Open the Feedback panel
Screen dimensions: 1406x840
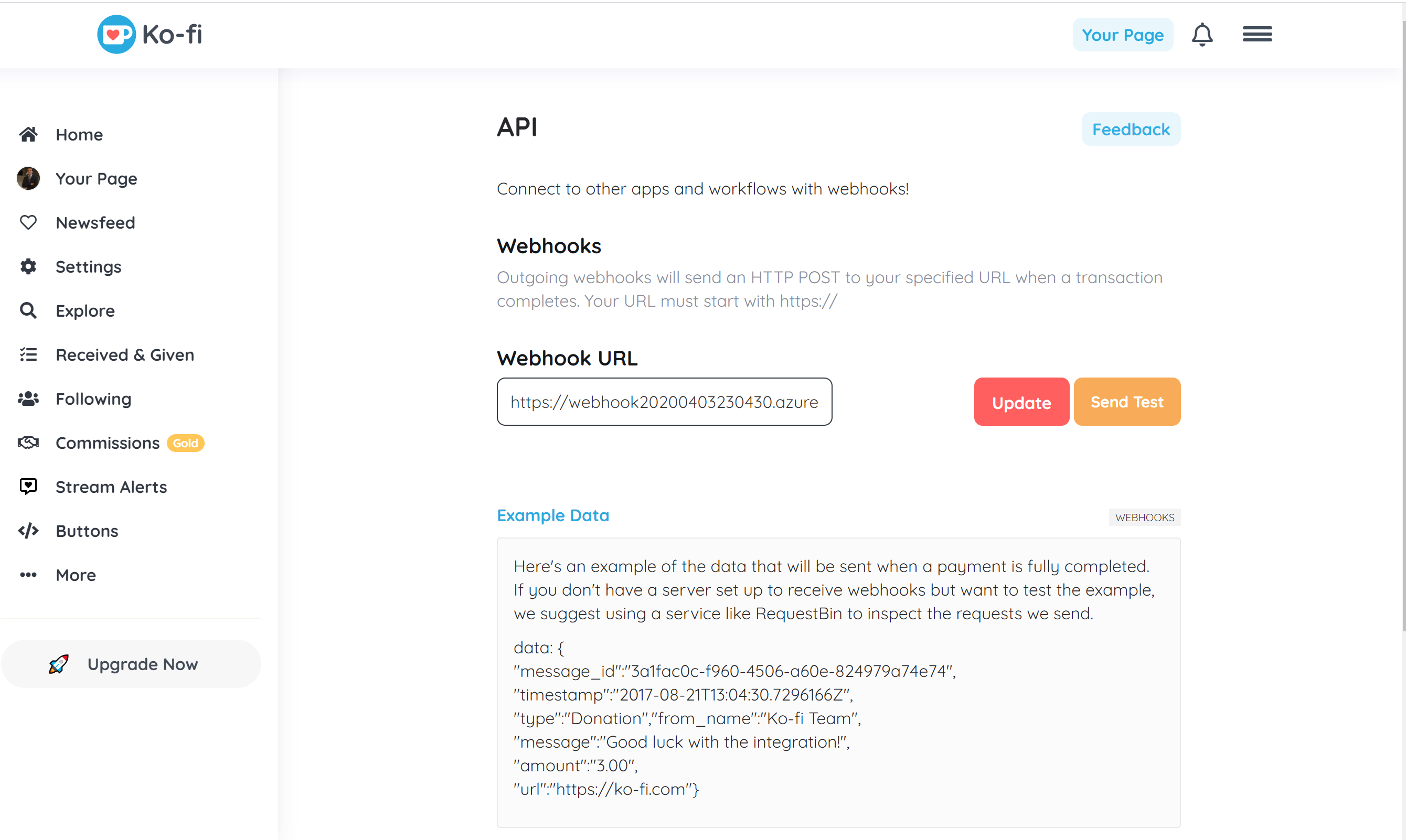pyautogui.click(x=1130, y=129)
